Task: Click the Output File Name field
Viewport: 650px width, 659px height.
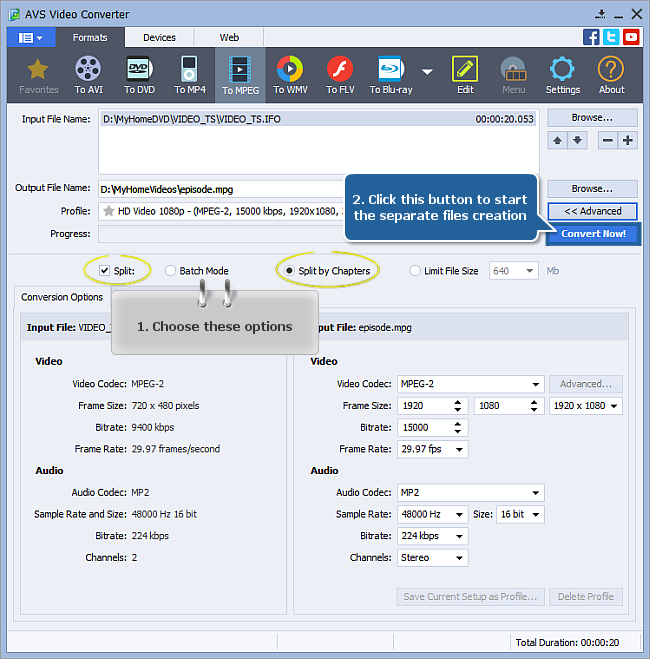Action: click(221, 190)
